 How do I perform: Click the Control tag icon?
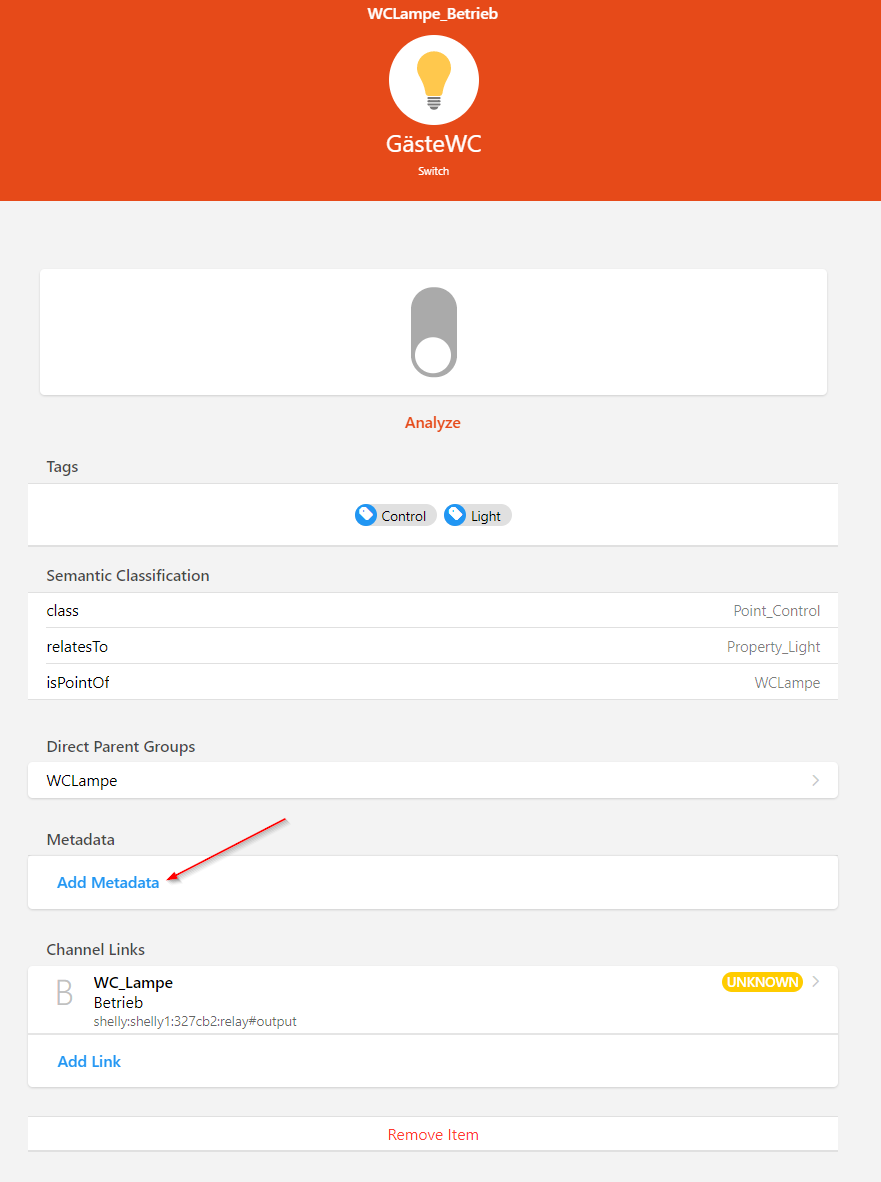click(x=366, y=515)
